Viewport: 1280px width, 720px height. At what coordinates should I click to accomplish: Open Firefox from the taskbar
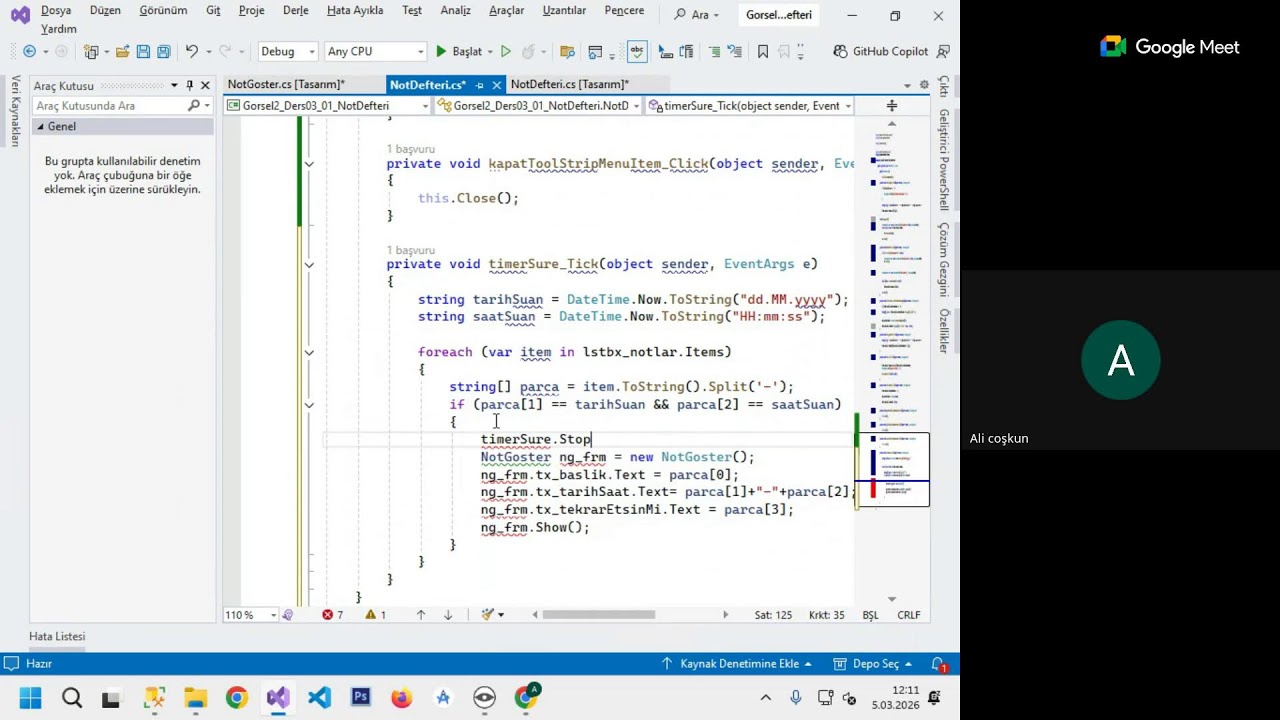[x=402, y=697]
